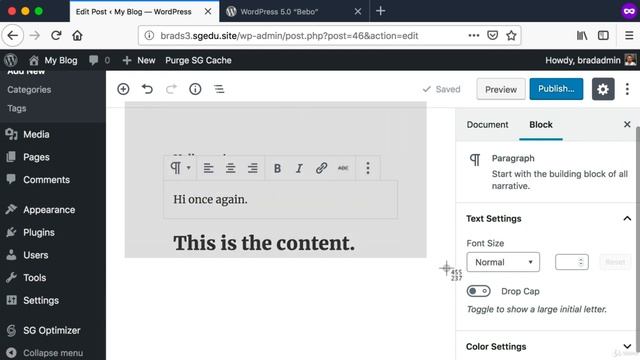Click the Preview button
The height and width of the screenshot is (360, 640).
coord(501,89)
